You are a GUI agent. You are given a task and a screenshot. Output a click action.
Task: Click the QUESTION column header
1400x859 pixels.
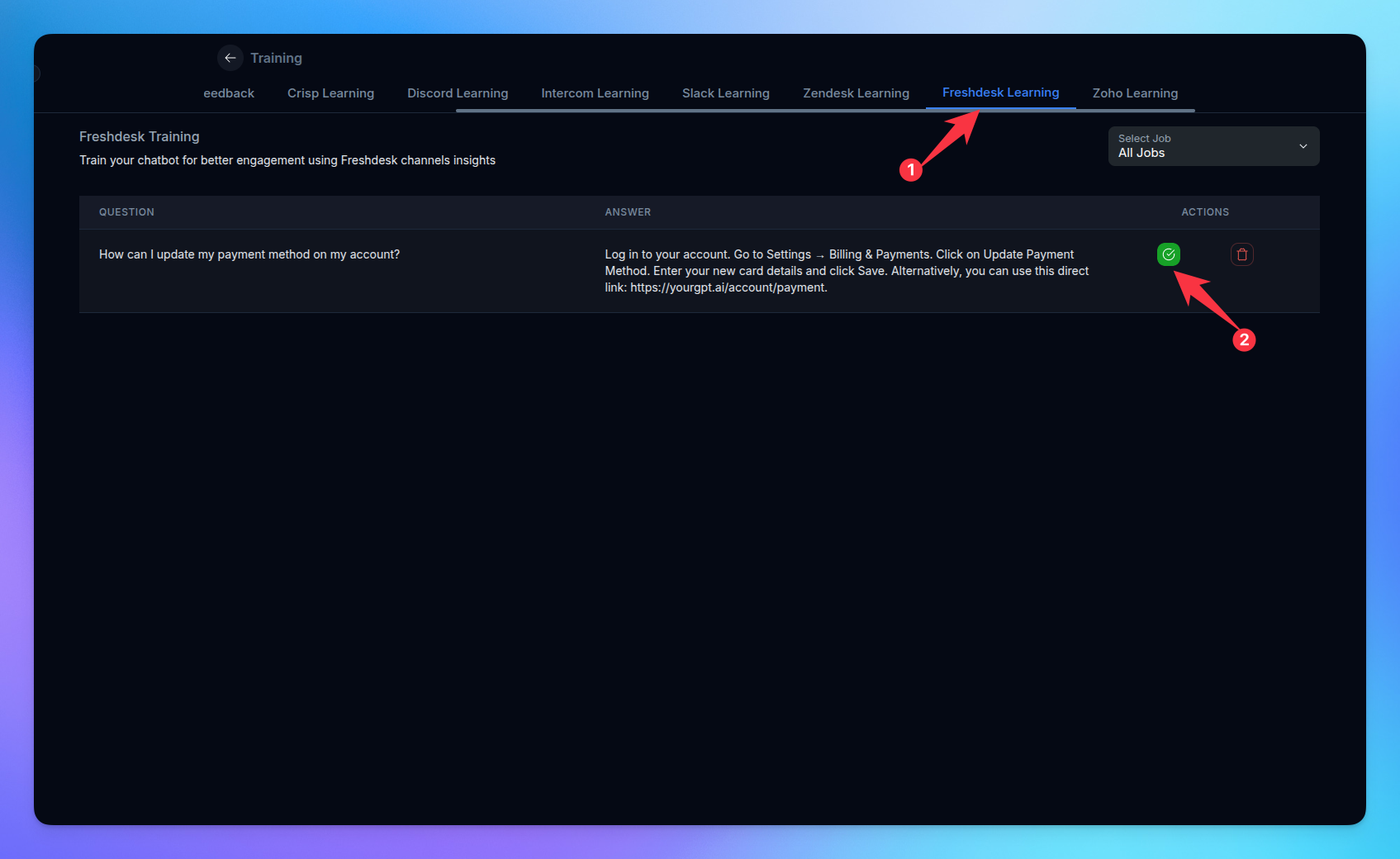tap(126, 212)
